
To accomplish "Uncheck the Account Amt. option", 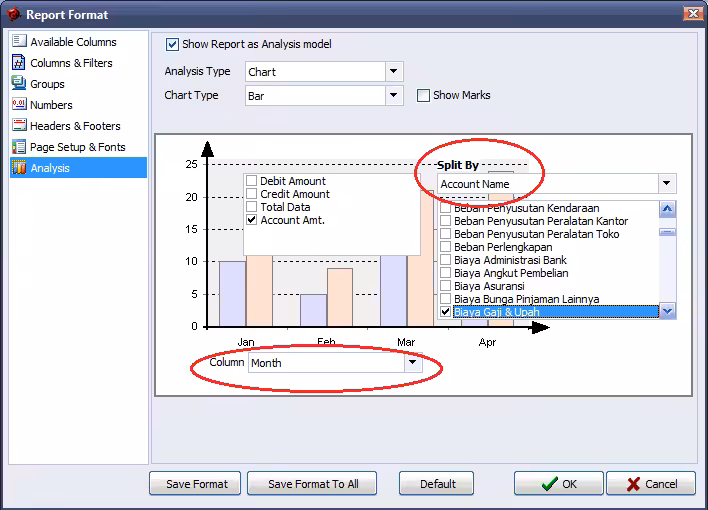I will point(252,220).
